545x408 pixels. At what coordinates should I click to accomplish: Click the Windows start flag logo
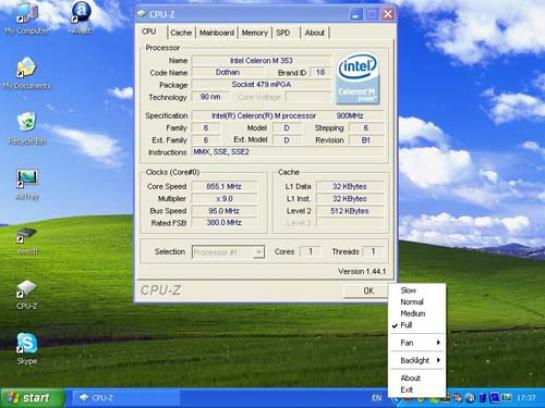pyautogui.click(x=13, y=398)
